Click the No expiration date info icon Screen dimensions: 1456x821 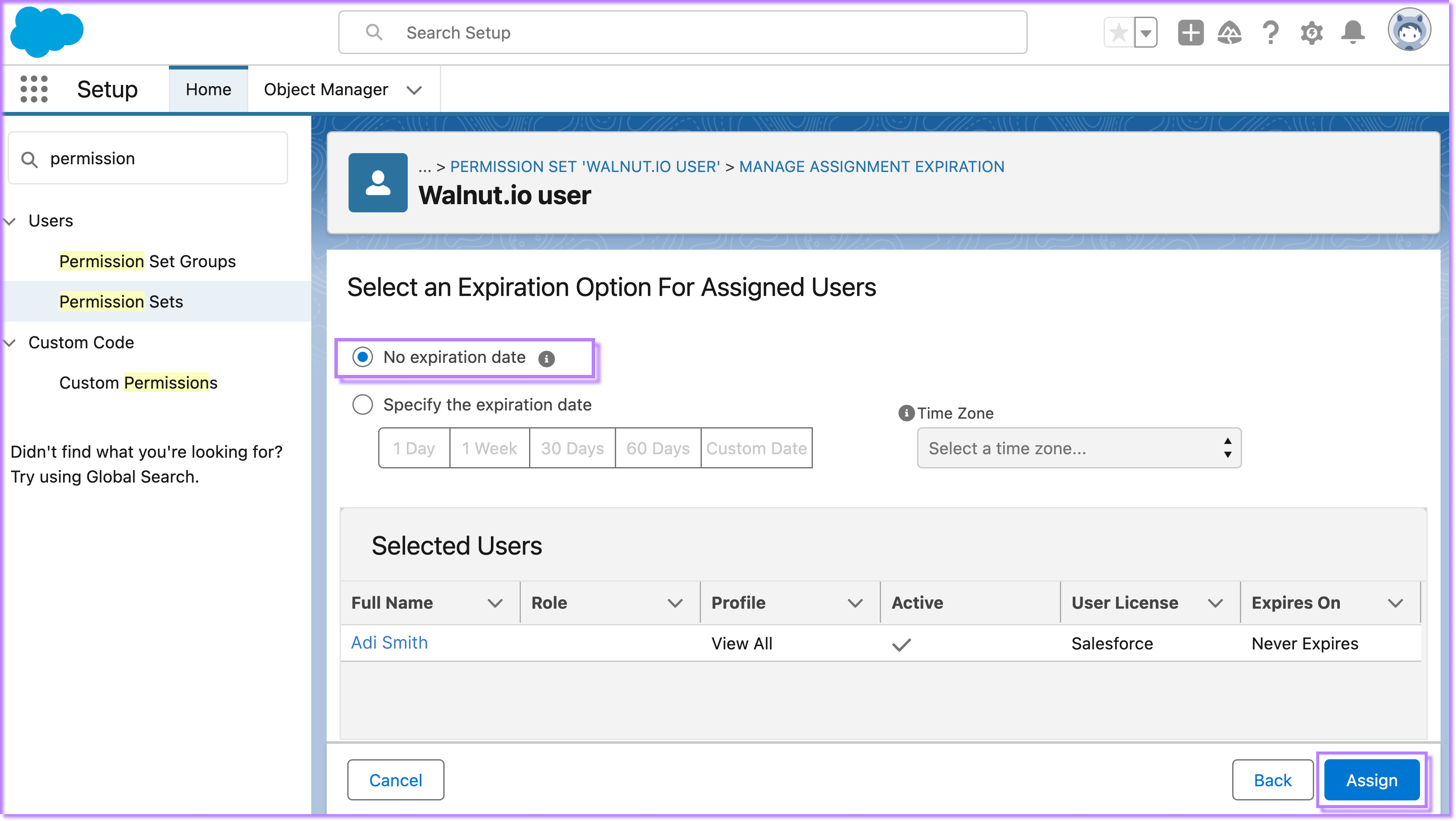[x=546, y=359]
